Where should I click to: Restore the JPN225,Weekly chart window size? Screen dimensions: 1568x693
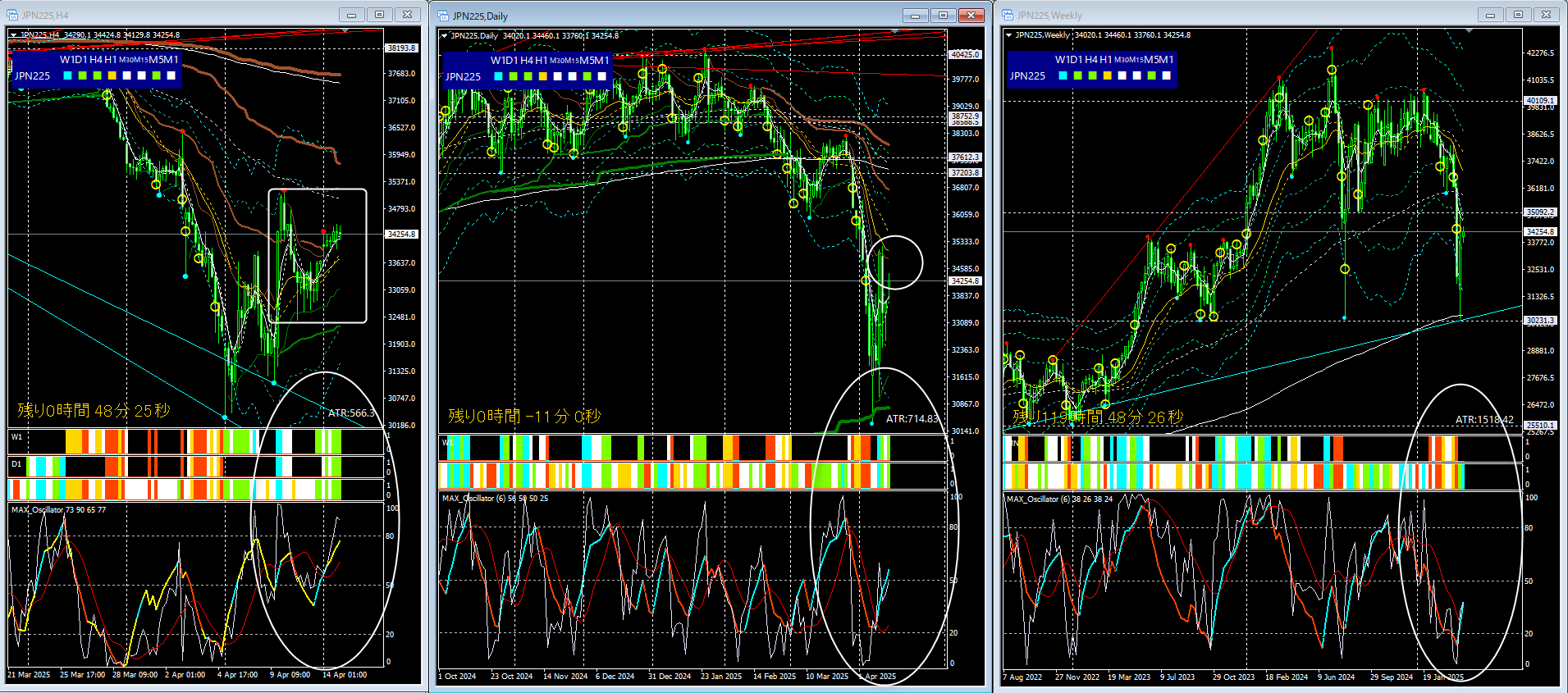tap(1518, 15)
